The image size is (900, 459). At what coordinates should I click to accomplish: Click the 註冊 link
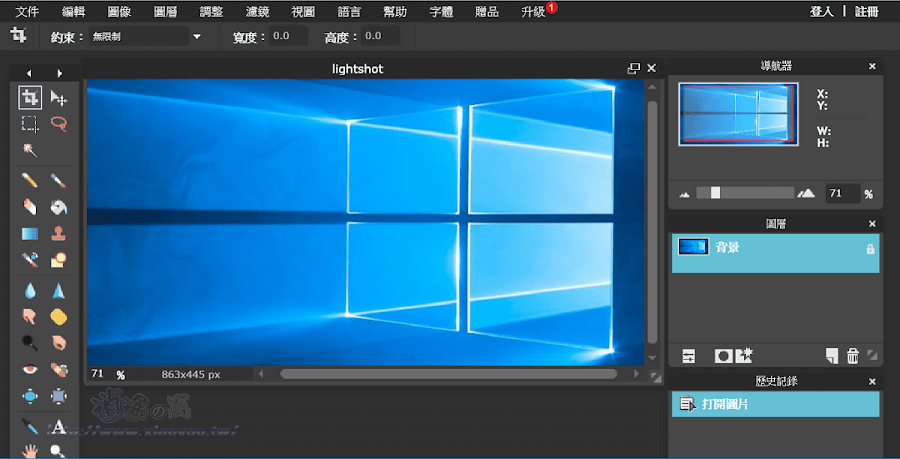(867, 11)
